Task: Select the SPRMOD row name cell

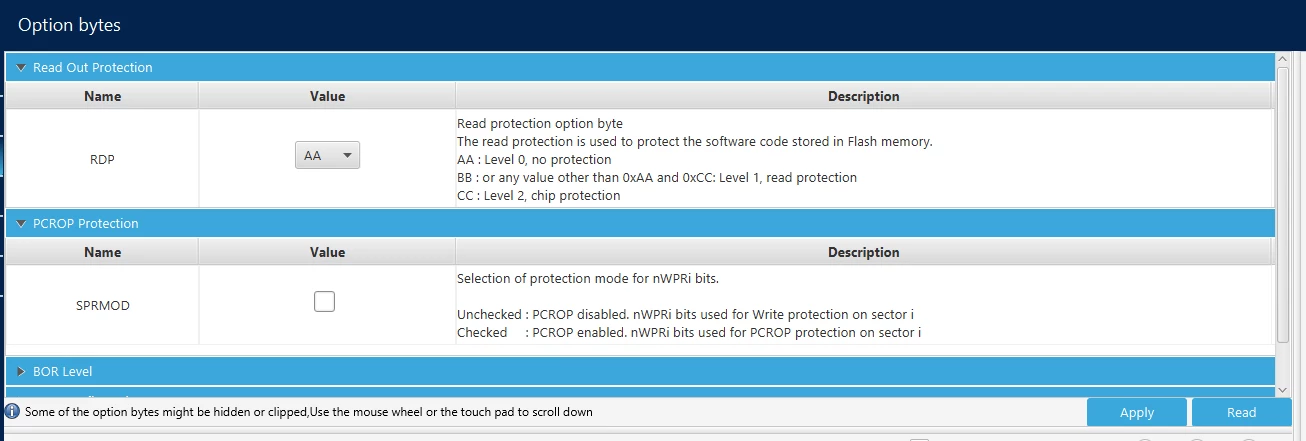Action: [102, 305]
